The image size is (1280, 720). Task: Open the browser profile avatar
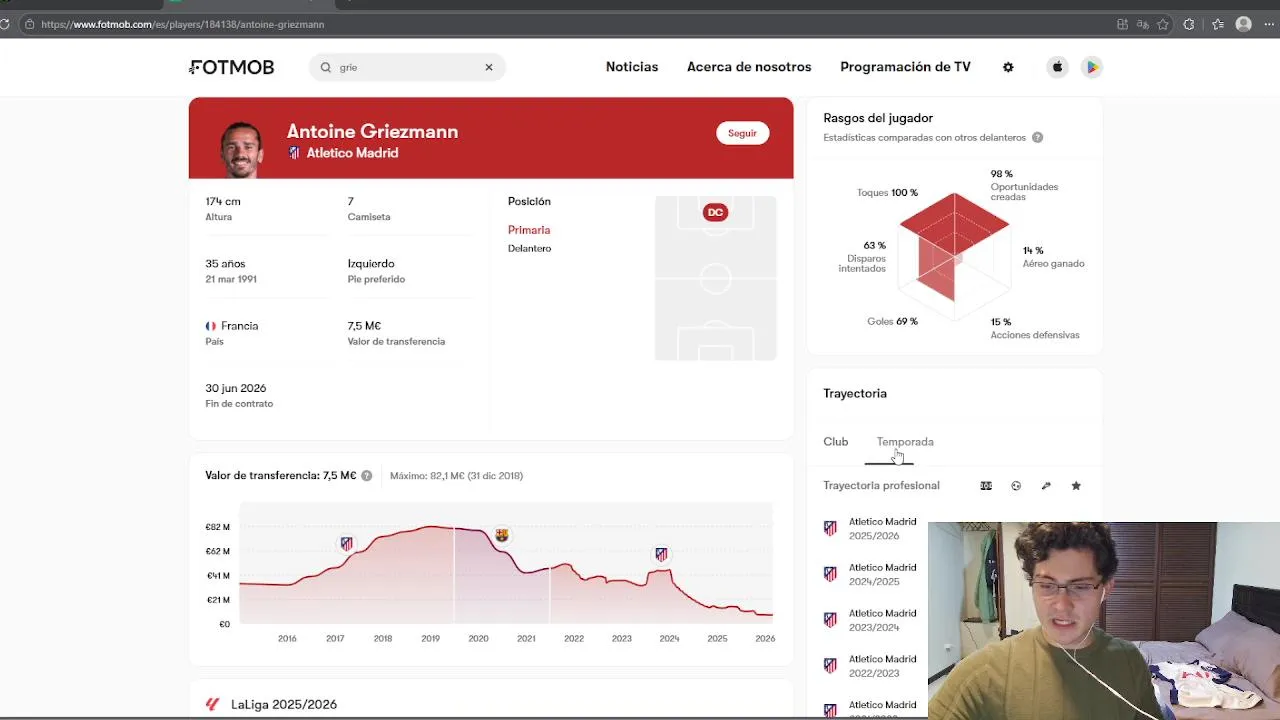1244,24
